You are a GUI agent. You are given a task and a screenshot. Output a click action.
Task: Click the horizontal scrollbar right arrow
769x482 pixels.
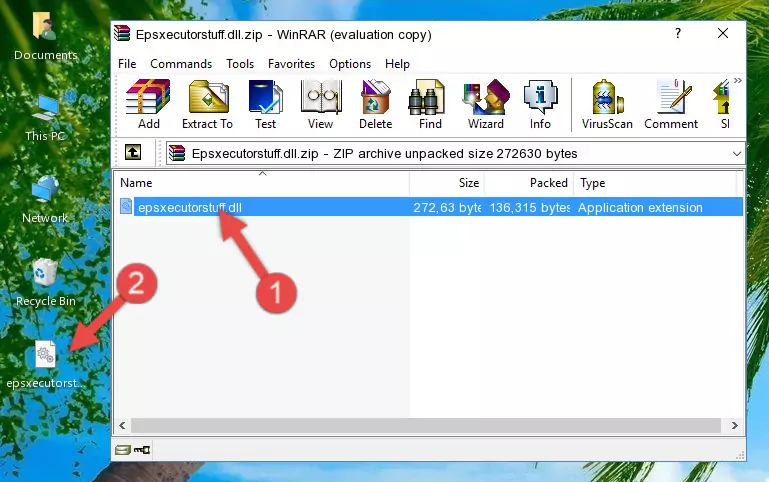point(734,426)
